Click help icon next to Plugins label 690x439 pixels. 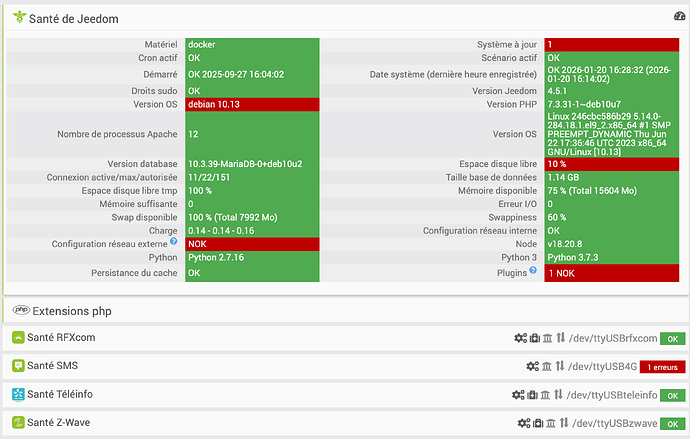tap(533, 270)
